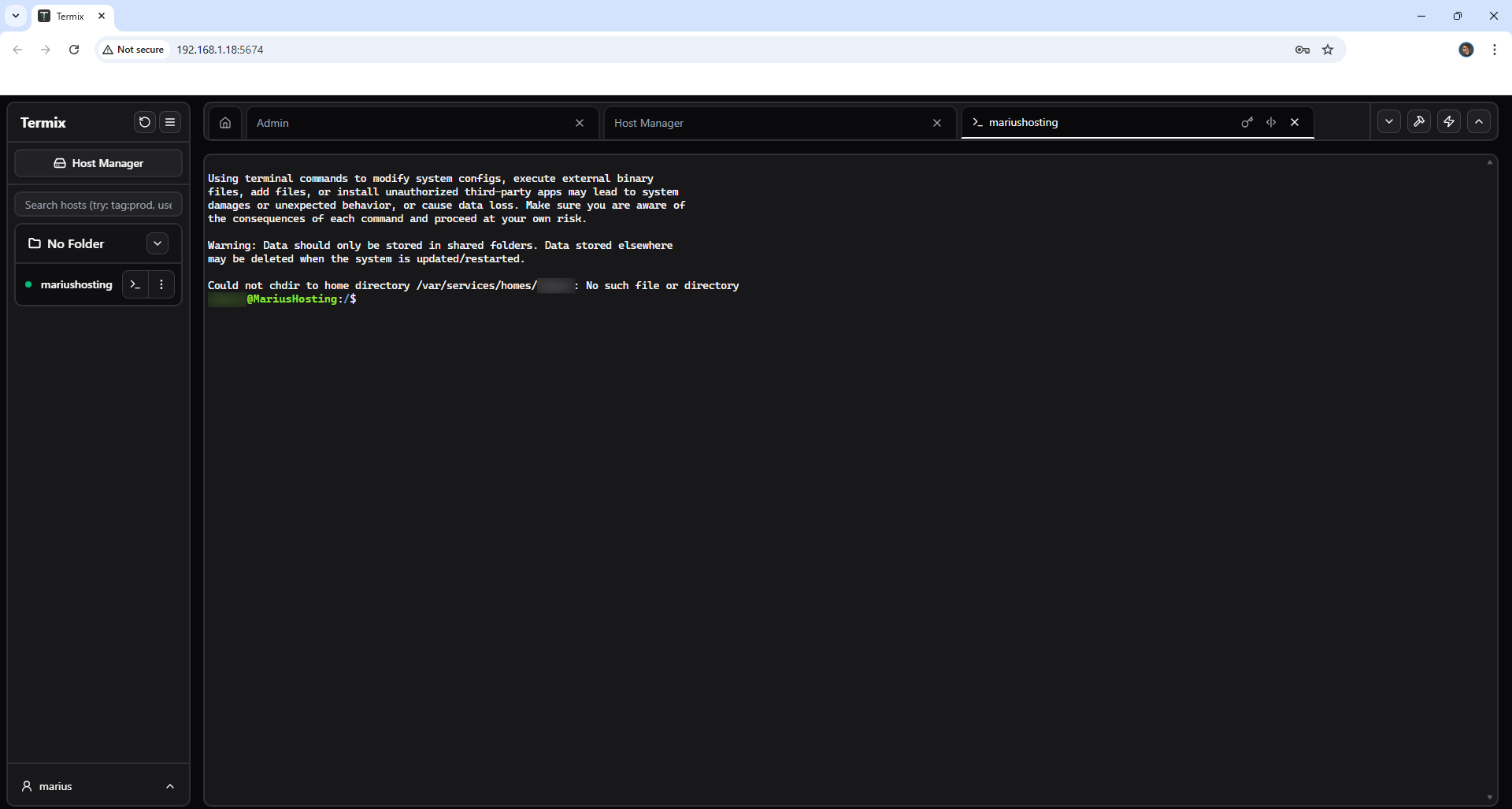Open the tab list dropdown chevron

[1389, 121]
